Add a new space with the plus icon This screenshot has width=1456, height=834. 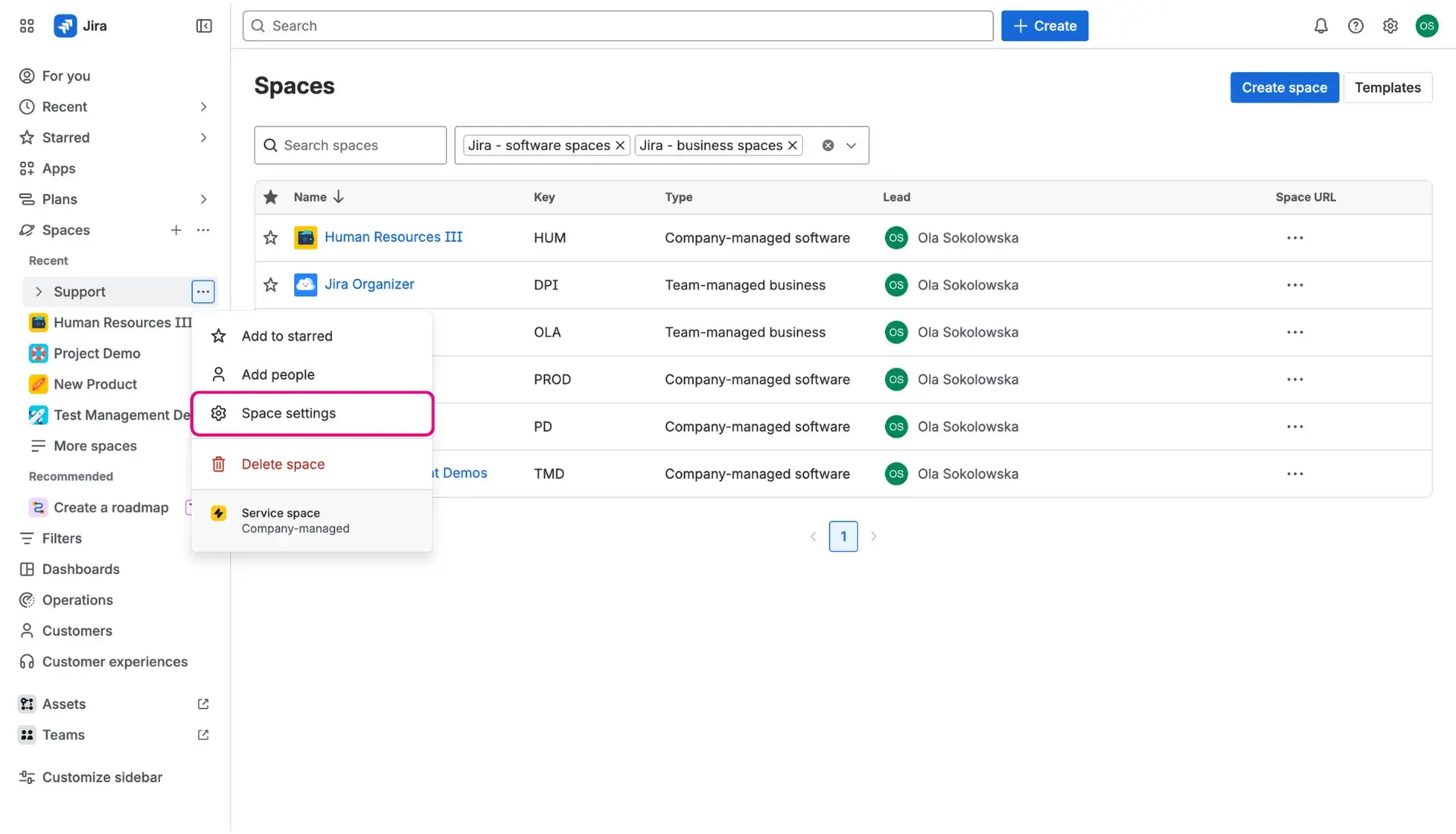[x=176, y=230]
